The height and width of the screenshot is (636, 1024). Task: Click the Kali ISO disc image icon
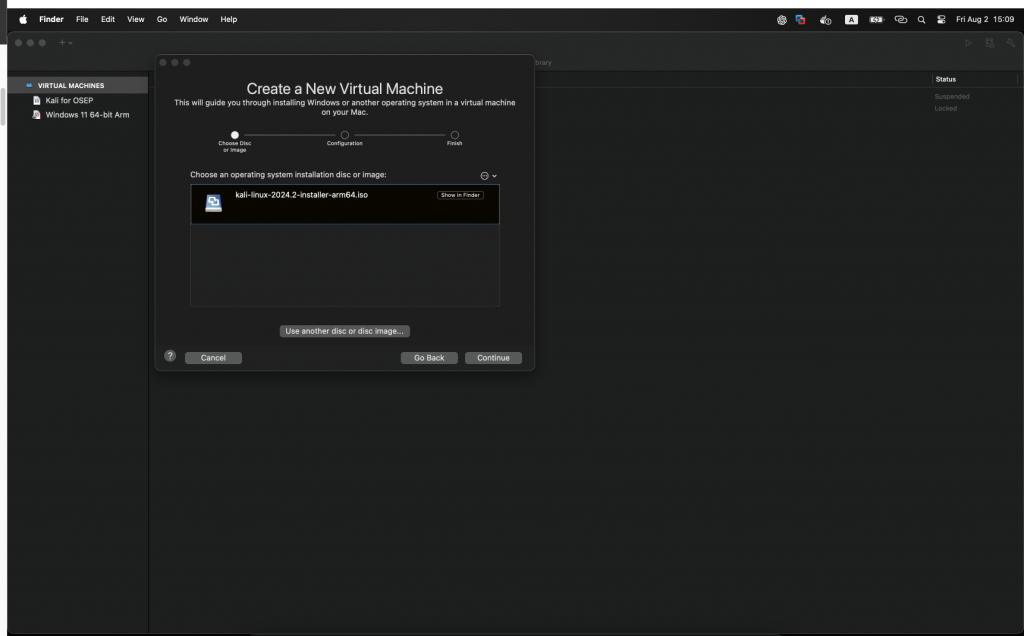214,203
